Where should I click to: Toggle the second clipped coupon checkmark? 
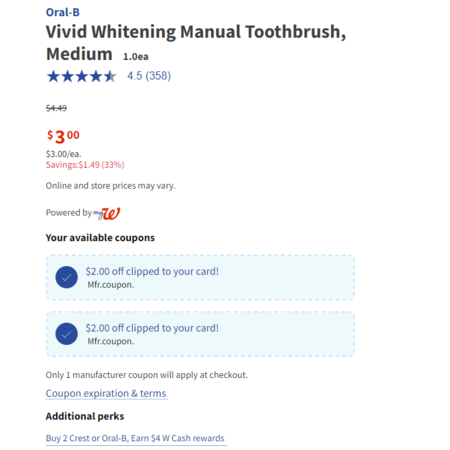[x=67, y=334]
